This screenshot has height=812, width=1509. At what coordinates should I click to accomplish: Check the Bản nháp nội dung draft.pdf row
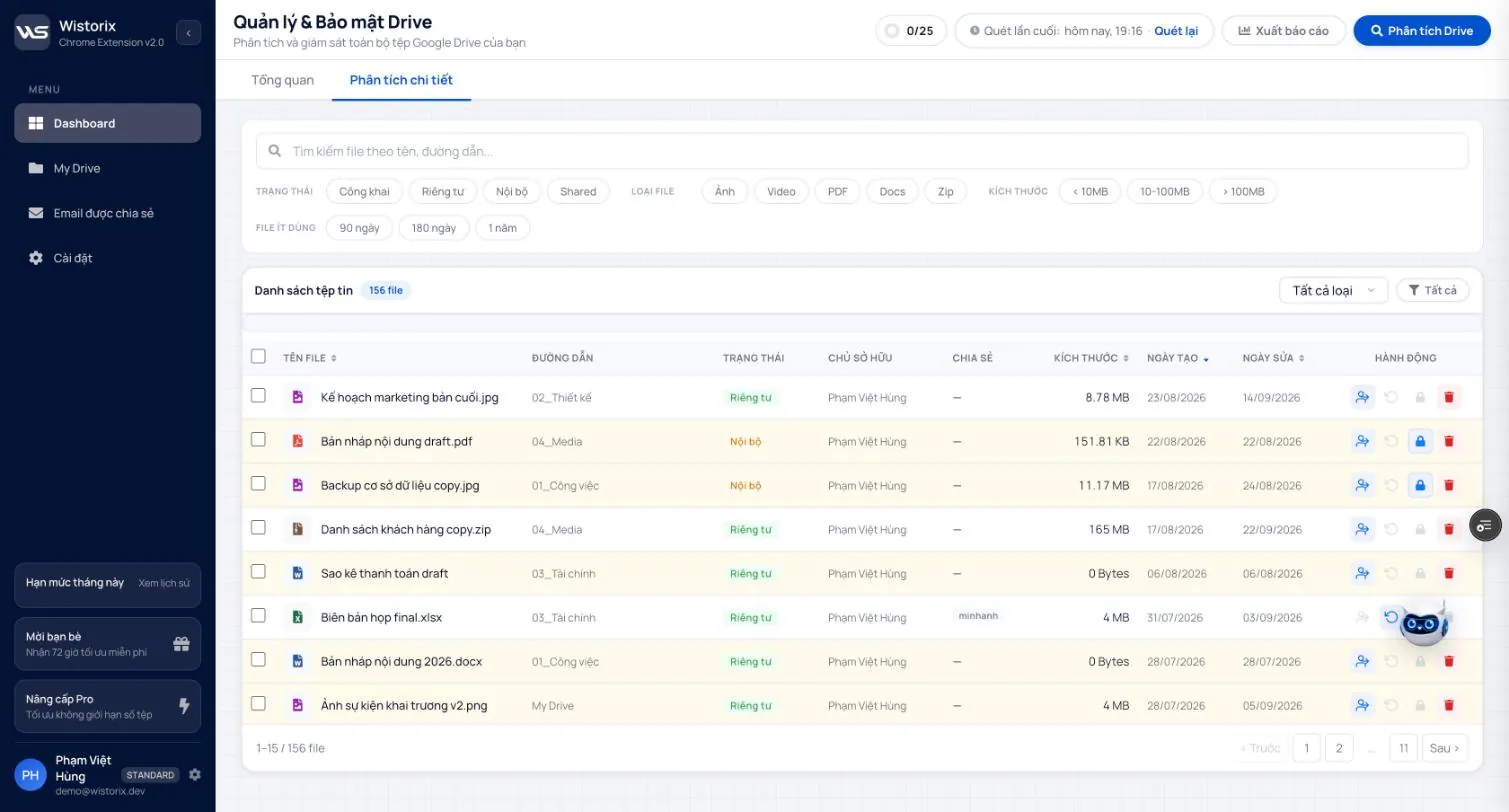[258, 439]
